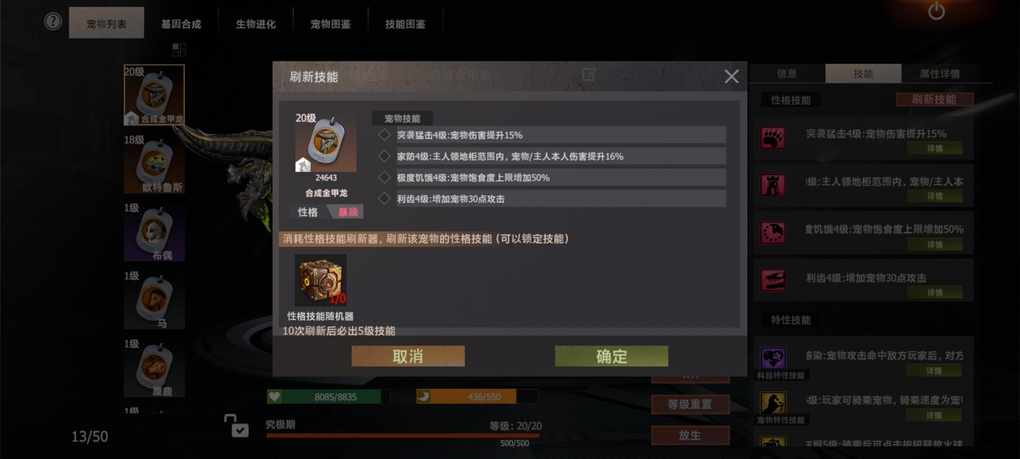Lock the 突袭猛击4级 skill diamond checkbox
Viewport: 1020px width, 459px height.
384,135
